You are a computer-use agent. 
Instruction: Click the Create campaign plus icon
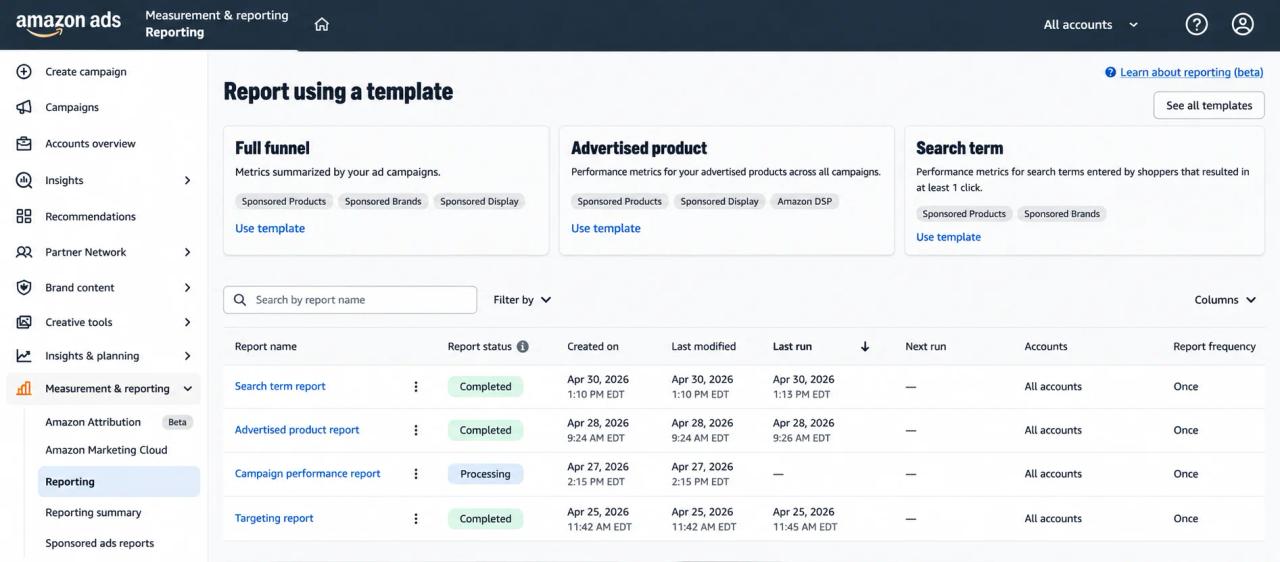[24, 72]
